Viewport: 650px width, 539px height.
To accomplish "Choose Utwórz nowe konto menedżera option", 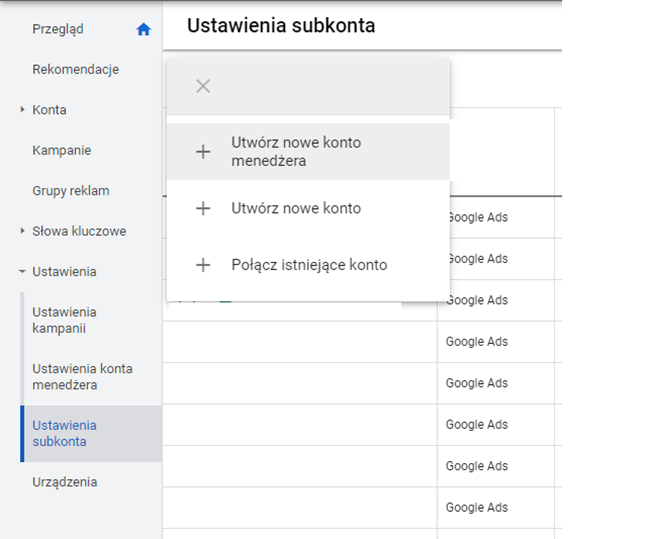I will click(296, 152).
